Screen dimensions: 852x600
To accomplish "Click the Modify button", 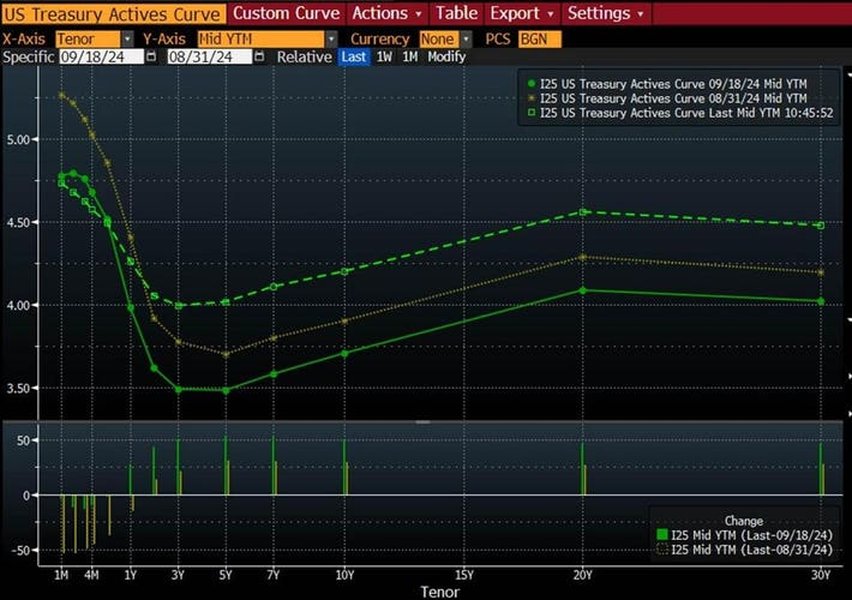I will click(447, 57).
